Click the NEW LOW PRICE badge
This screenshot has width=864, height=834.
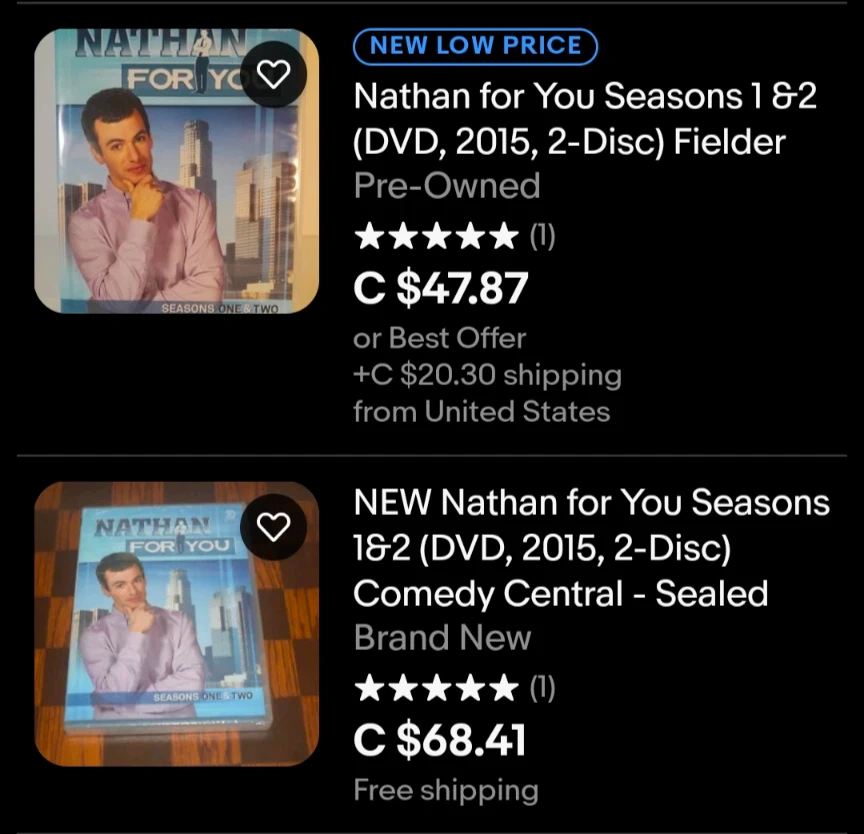(475, 46)
